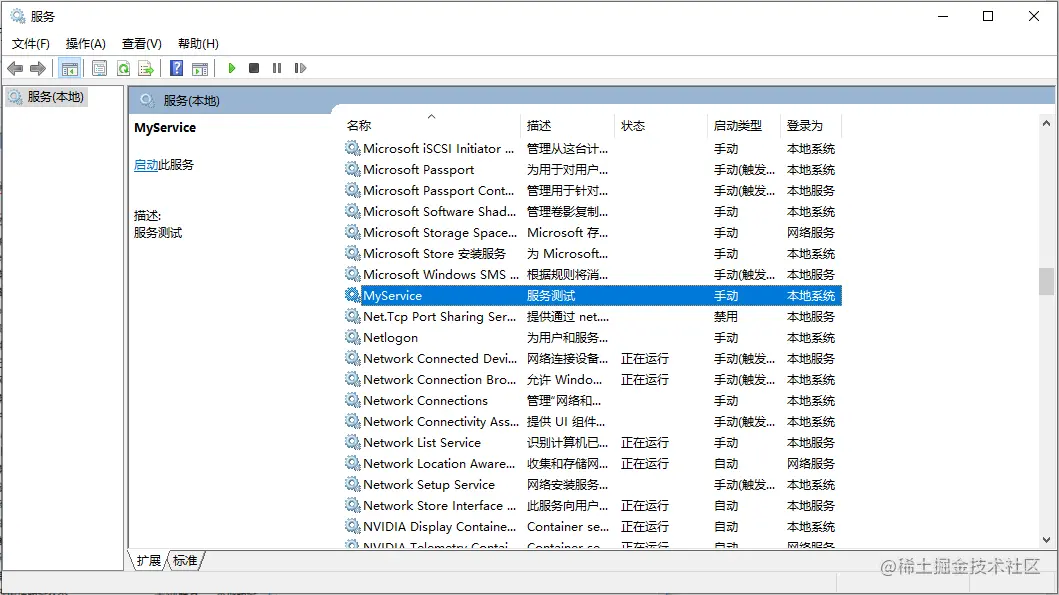
Task: Switch to the 标准 tab
Action: (185, 561)
